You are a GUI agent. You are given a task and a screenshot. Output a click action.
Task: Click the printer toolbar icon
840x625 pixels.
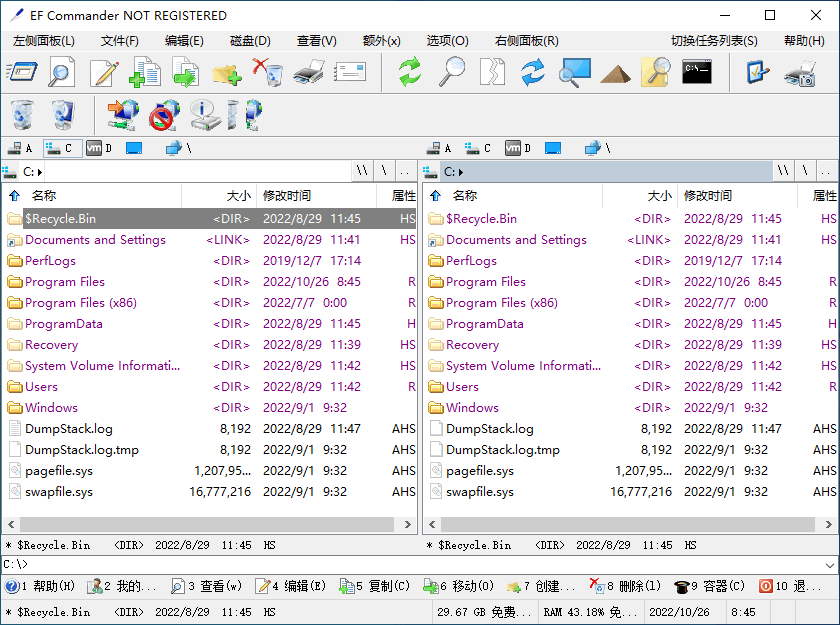pos(309,72)
